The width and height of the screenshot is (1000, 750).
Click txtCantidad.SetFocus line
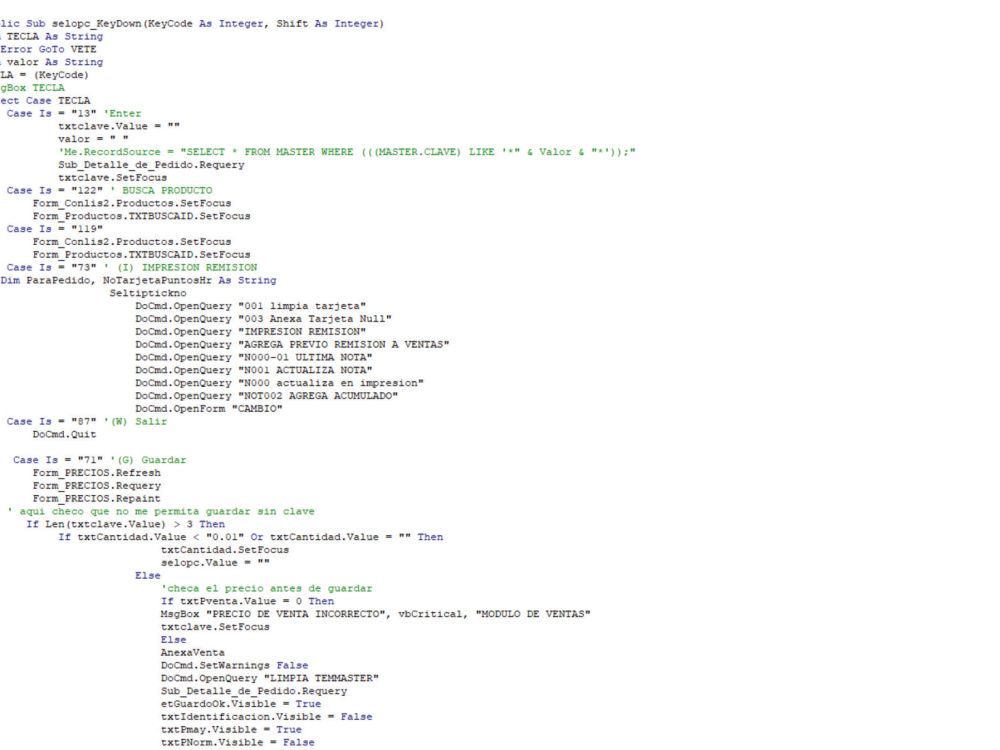tap(225, 550)
